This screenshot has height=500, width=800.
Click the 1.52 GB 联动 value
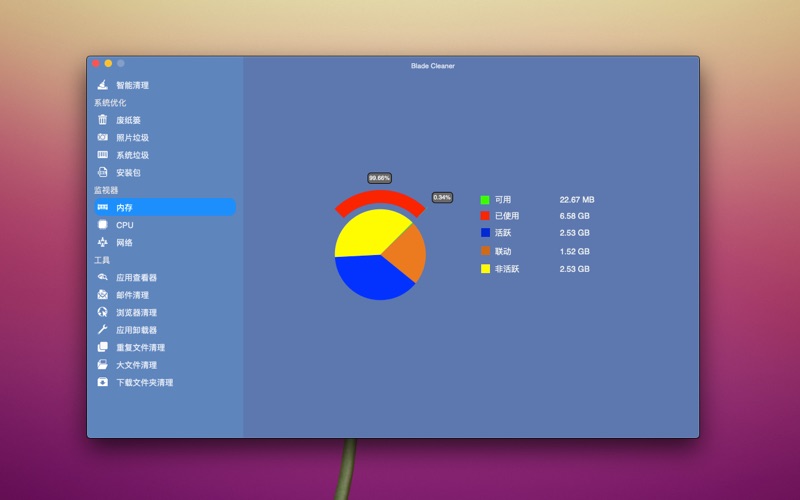(574, 251)
